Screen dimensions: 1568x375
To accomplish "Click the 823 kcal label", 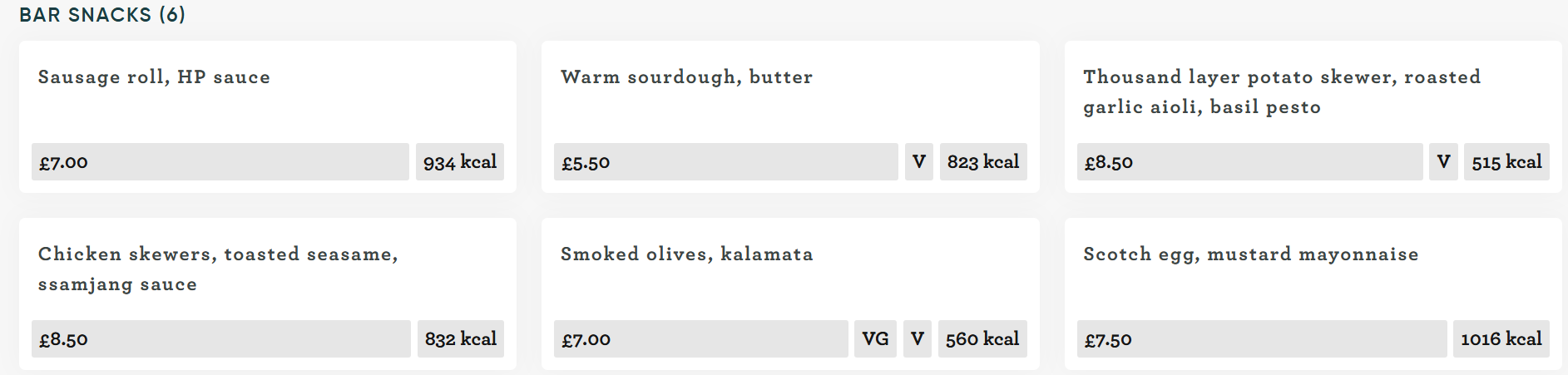I will pos(982,162).
